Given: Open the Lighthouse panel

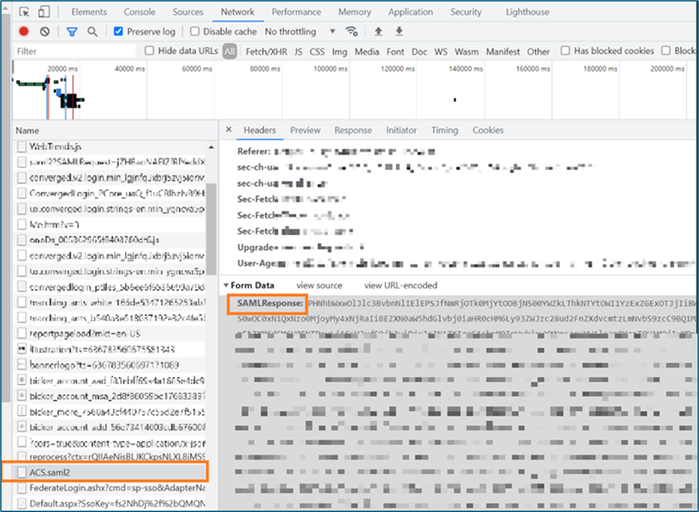Looking at the screenshot, I should [x=527, y=12].
